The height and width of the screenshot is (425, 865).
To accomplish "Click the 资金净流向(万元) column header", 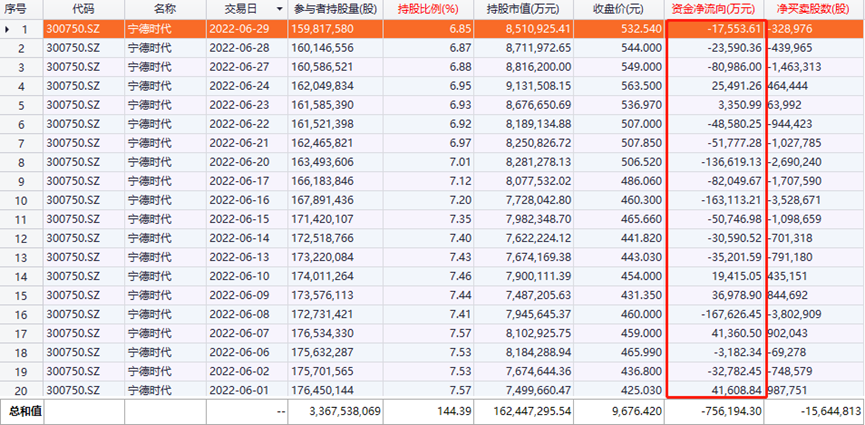I will click(x=714, y=9).
